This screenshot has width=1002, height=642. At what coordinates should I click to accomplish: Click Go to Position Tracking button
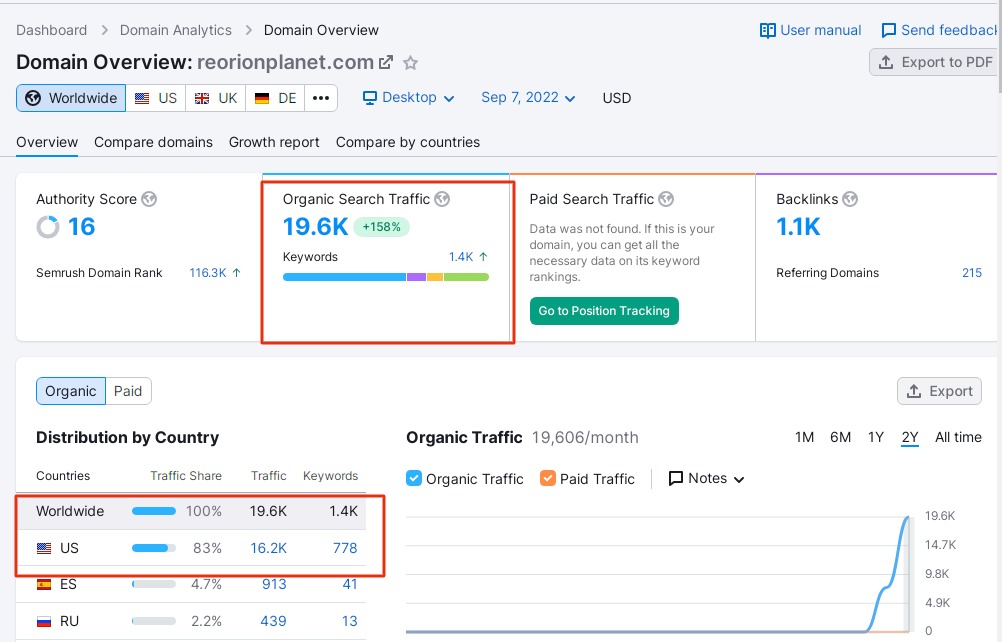coord(604,311)
